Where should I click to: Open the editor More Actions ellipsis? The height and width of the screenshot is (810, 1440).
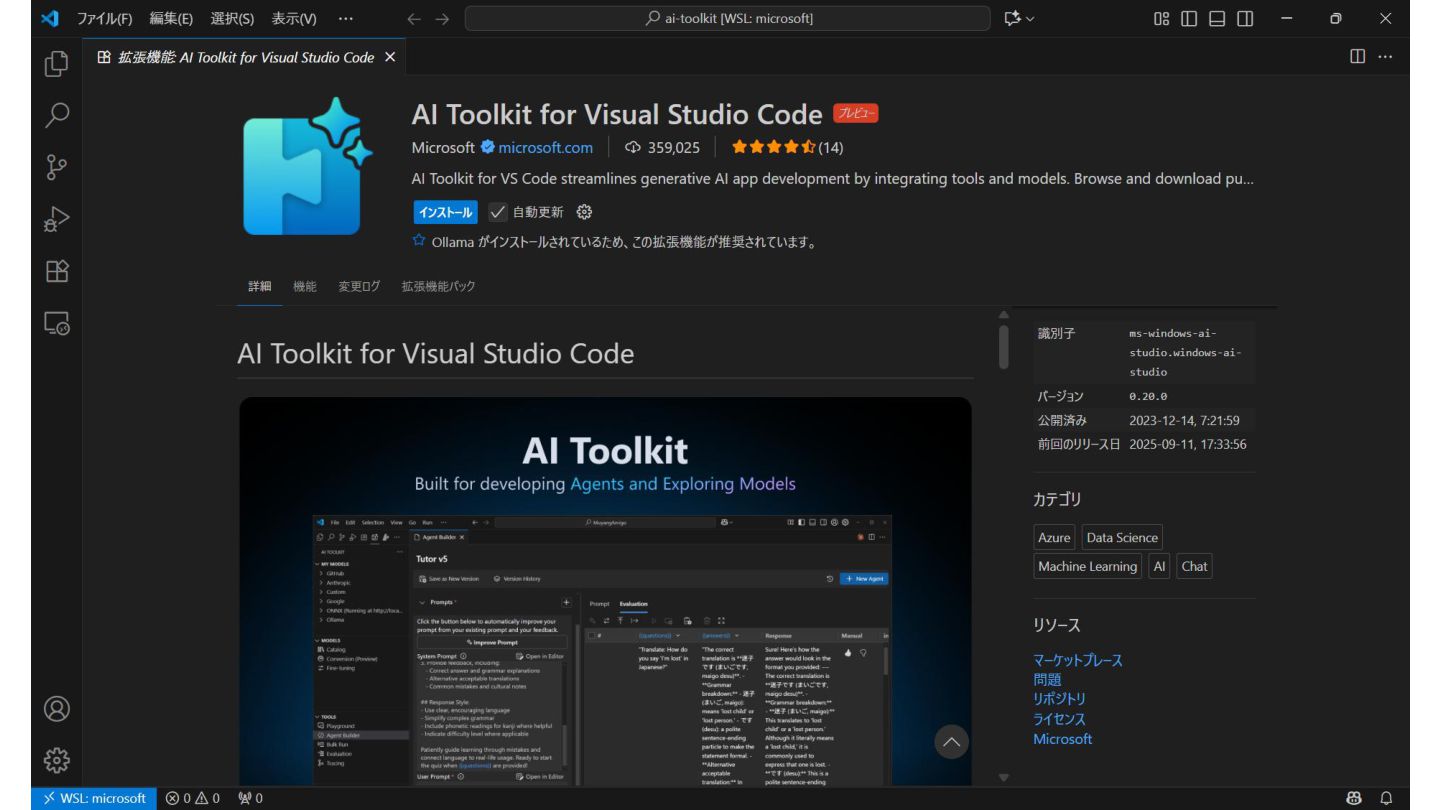1385,56
